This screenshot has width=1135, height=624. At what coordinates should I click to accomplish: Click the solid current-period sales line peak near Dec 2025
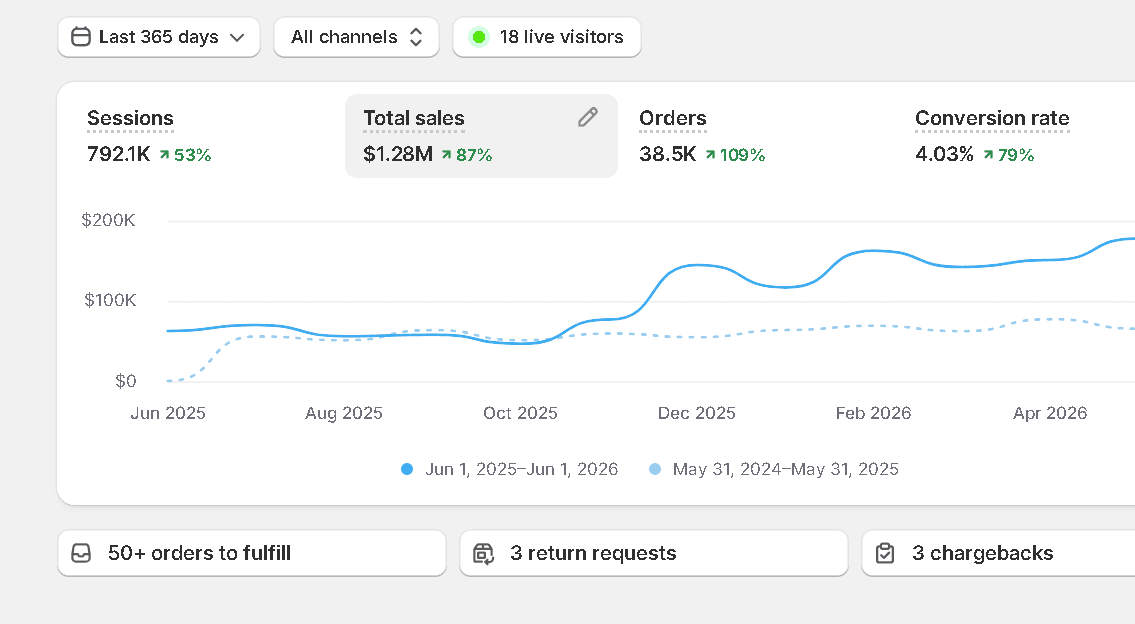point(696,266)
